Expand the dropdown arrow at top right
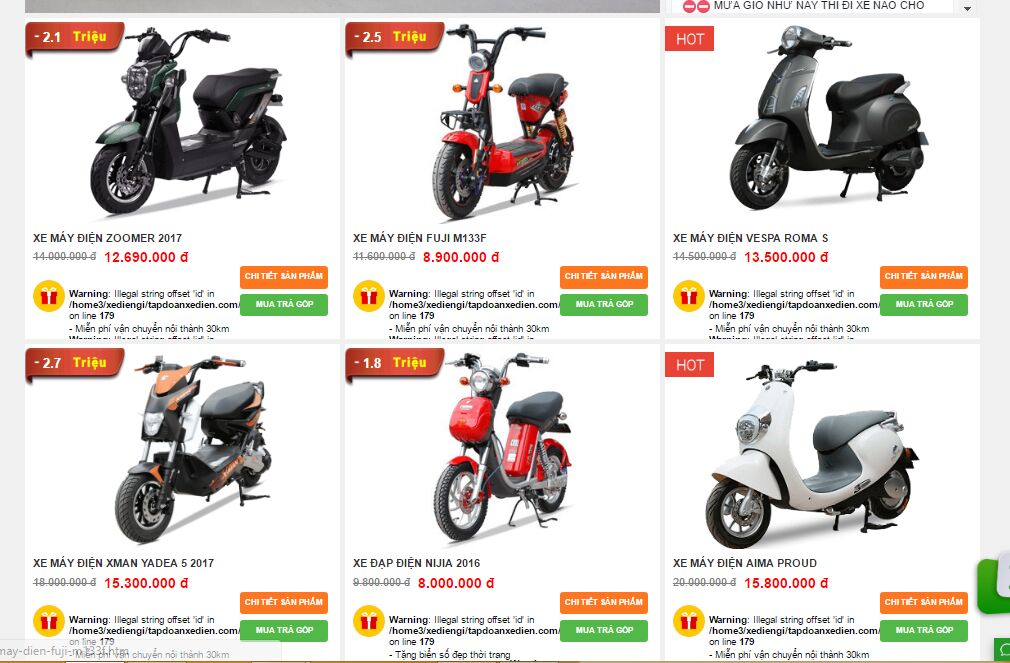Viewport: 1010px width, 663px height. coord(967,8)
